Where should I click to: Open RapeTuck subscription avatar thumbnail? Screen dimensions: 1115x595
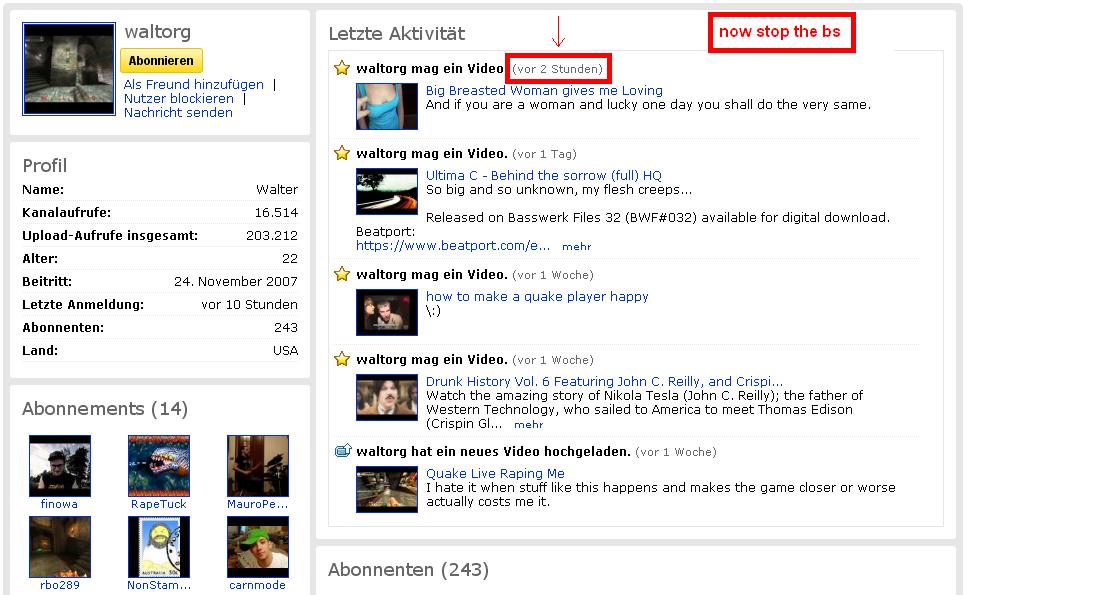[x=159, y=466]
